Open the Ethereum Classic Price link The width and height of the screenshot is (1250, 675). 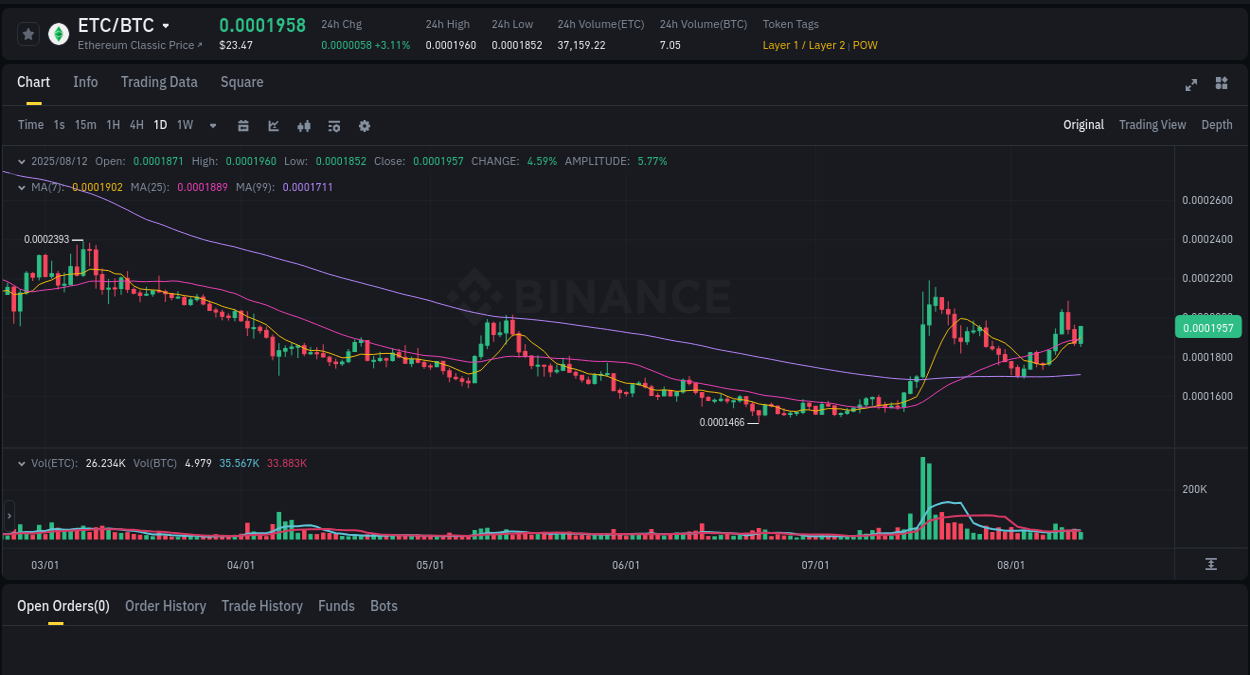click(x=140, y=45)
